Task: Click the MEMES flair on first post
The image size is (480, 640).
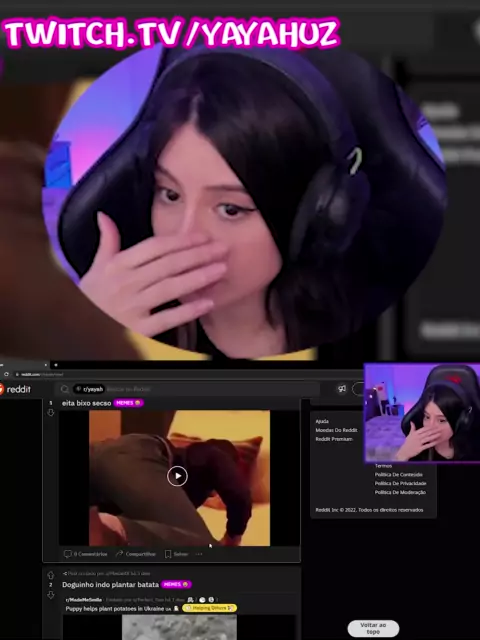Action: tap(128, 403)
